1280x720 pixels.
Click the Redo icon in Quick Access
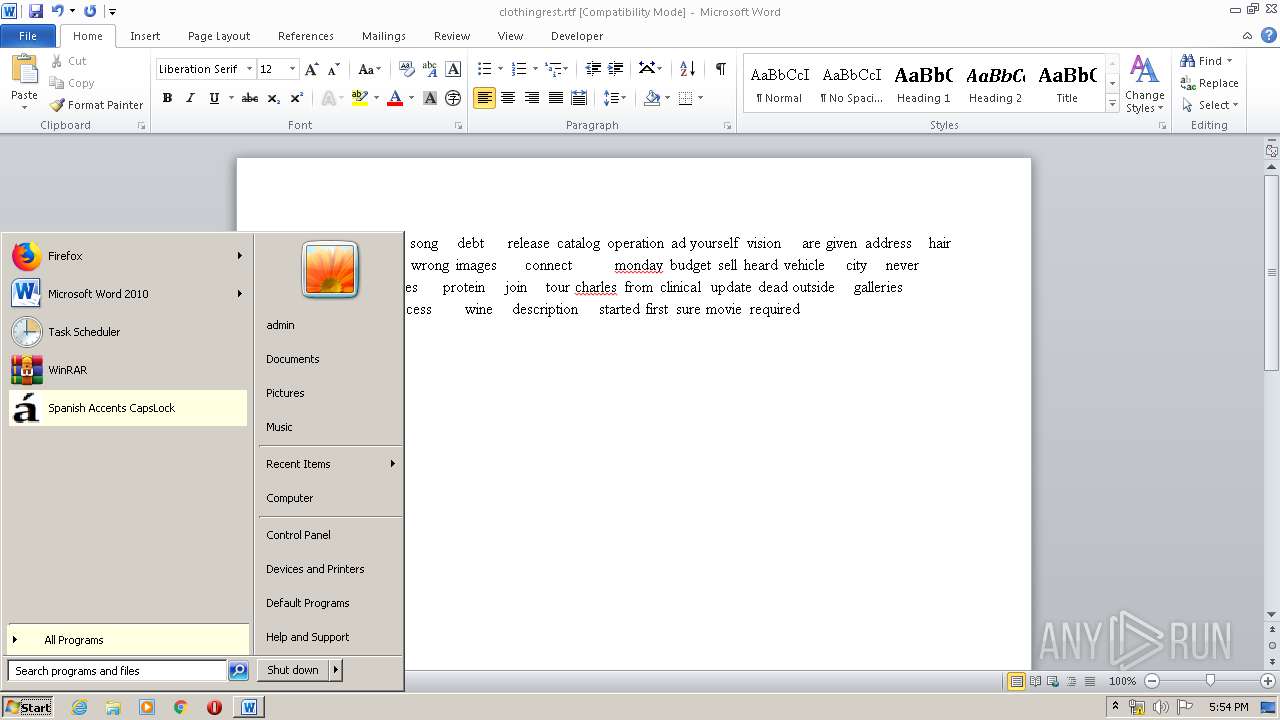point(90,11)
